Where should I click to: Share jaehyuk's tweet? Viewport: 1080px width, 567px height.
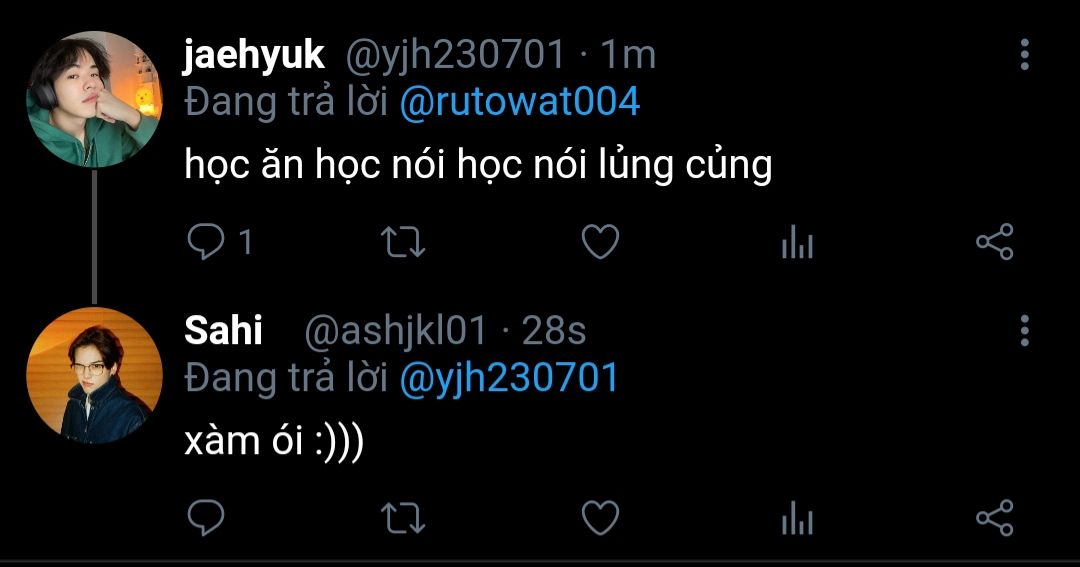994,243
